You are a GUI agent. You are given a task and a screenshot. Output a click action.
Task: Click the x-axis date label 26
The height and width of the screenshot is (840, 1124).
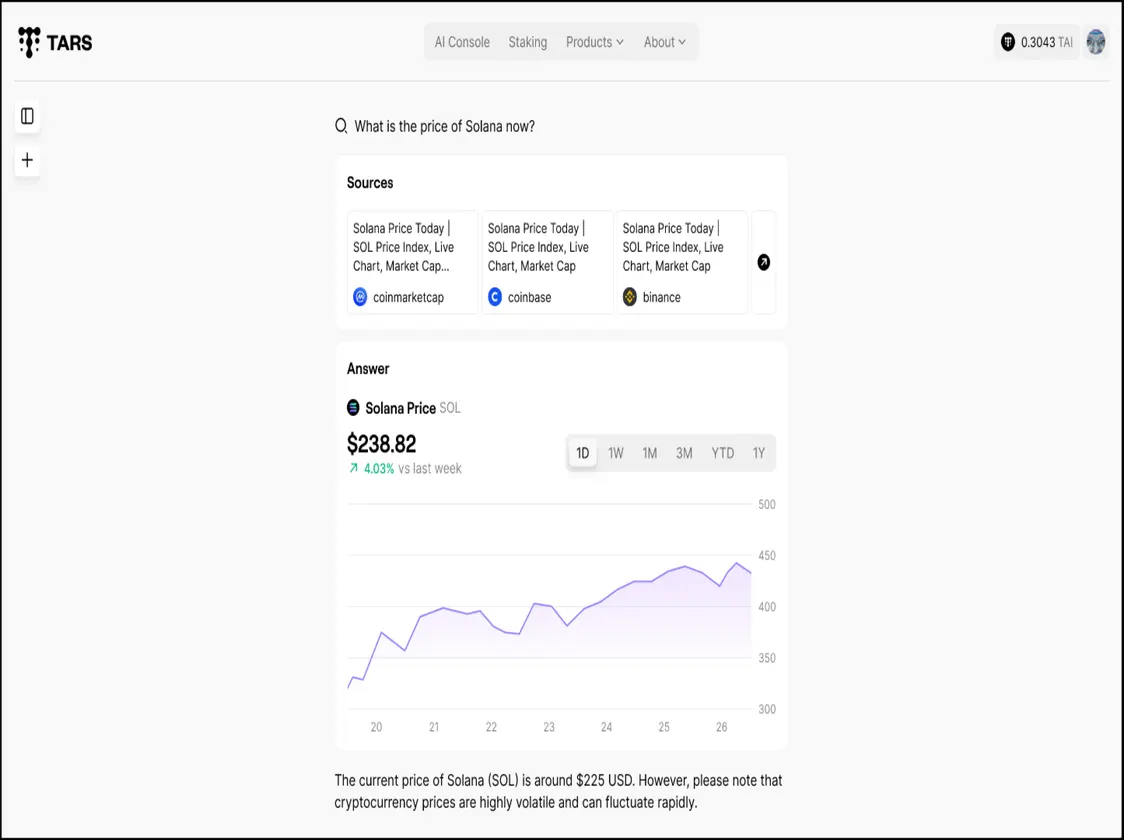(x=722, y=727)
